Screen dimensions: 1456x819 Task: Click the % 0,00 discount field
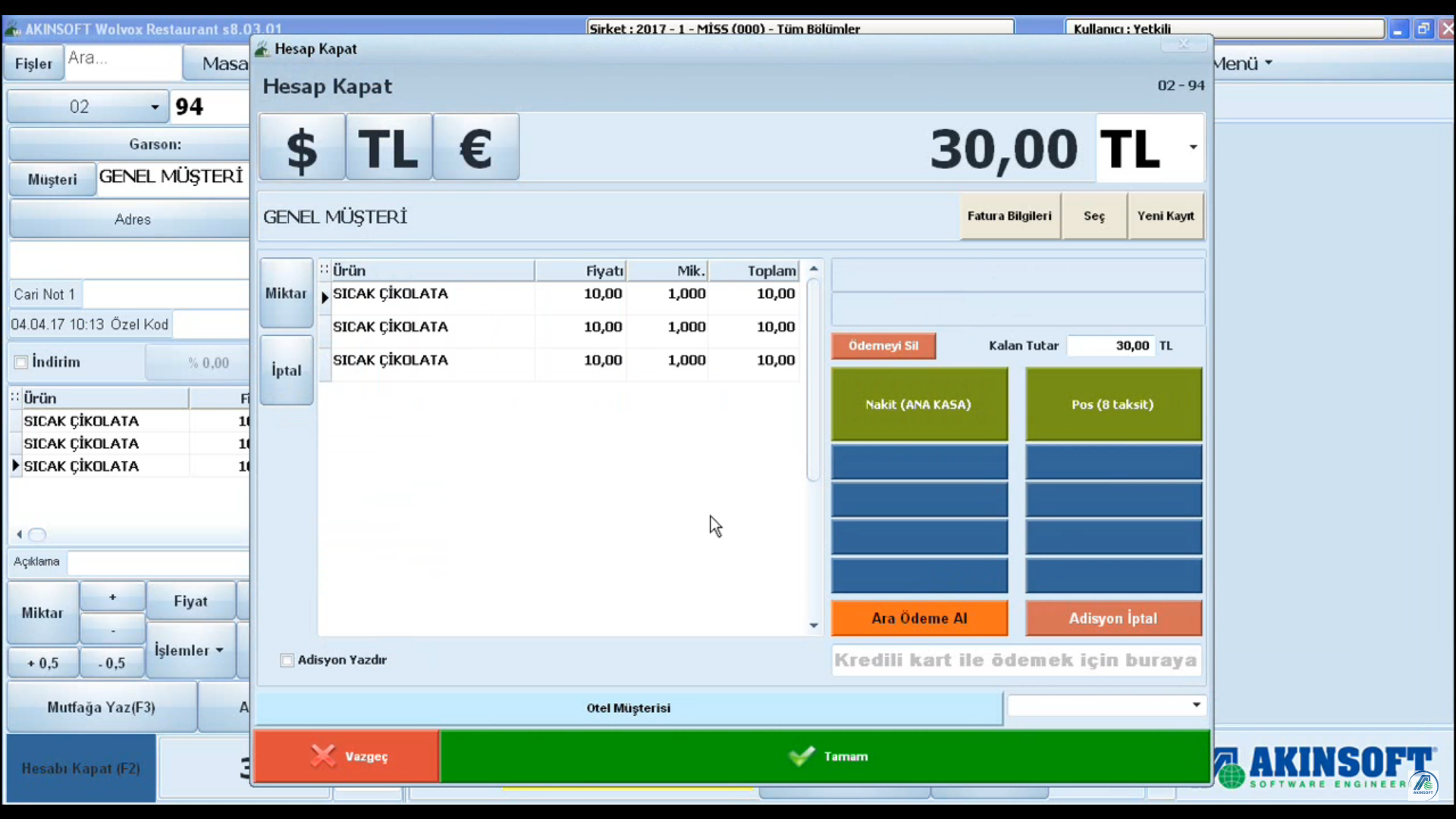tap(198, 363)
